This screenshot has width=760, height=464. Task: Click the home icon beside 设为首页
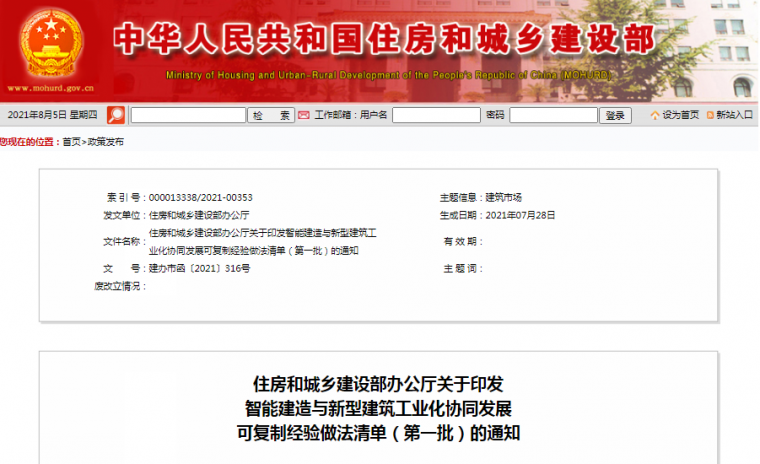click(x=655, y=115)
